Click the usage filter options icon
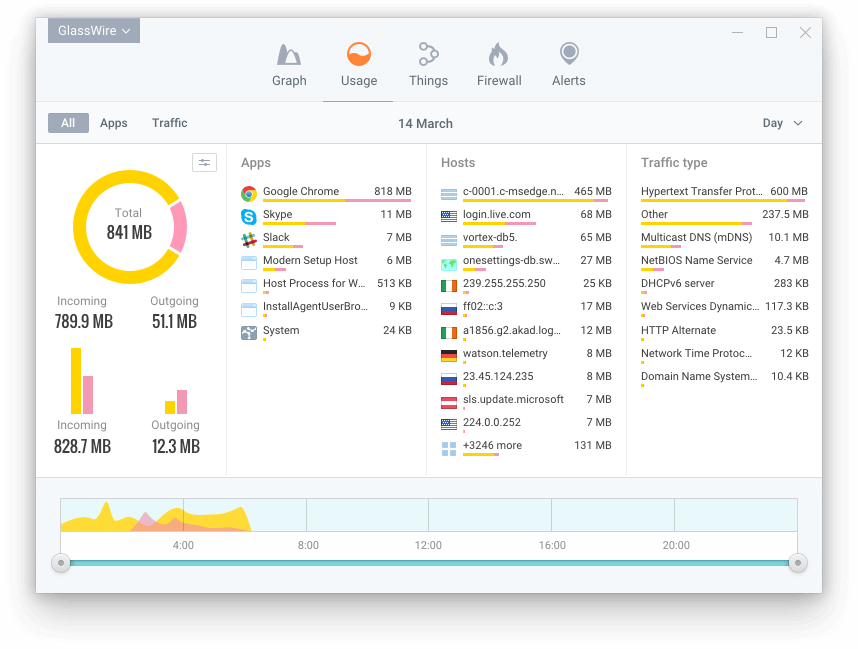 tap(205, 162)
